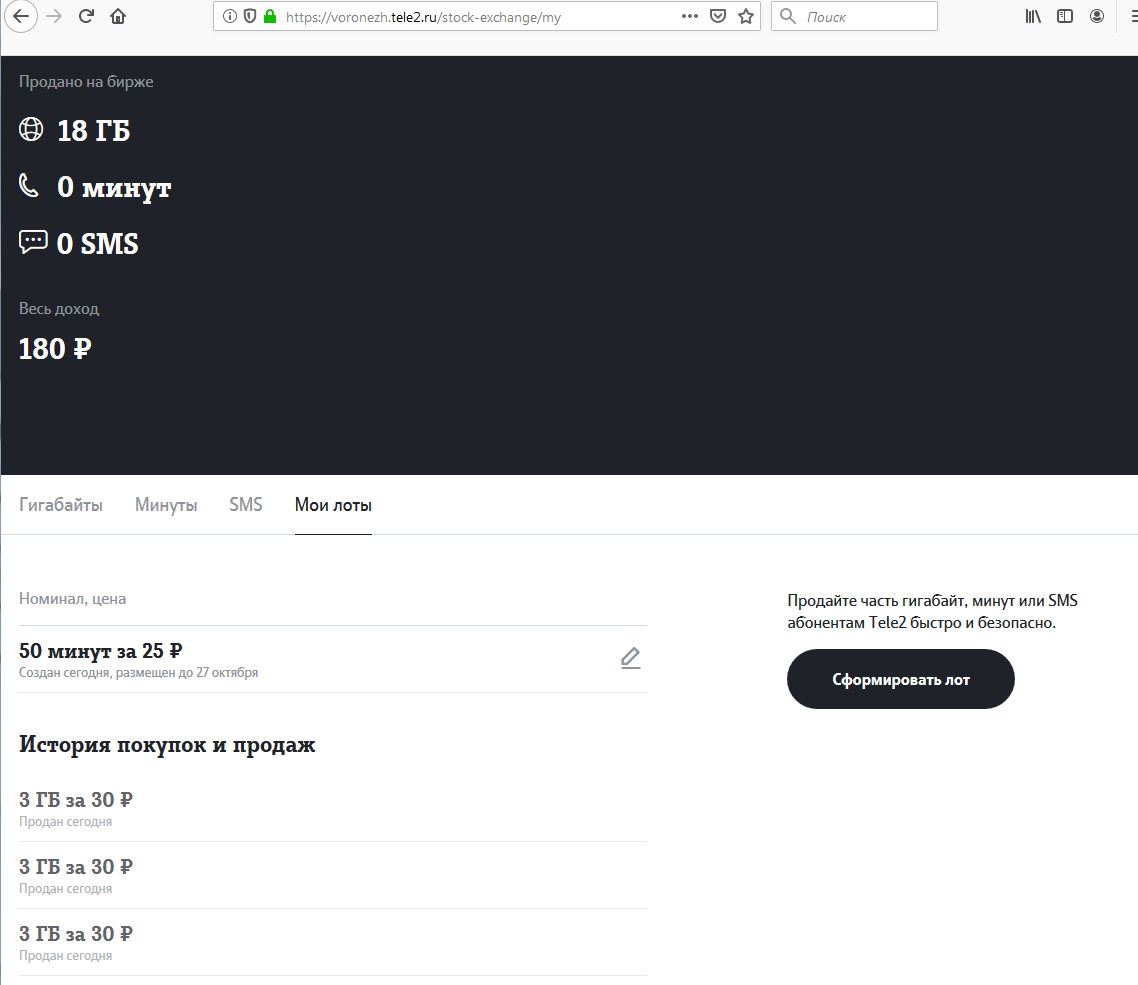Open the Library icon in toolbar
The height and width of the screenshot is (985, 1138).
pyautogui.click(x=1033, y=16)
